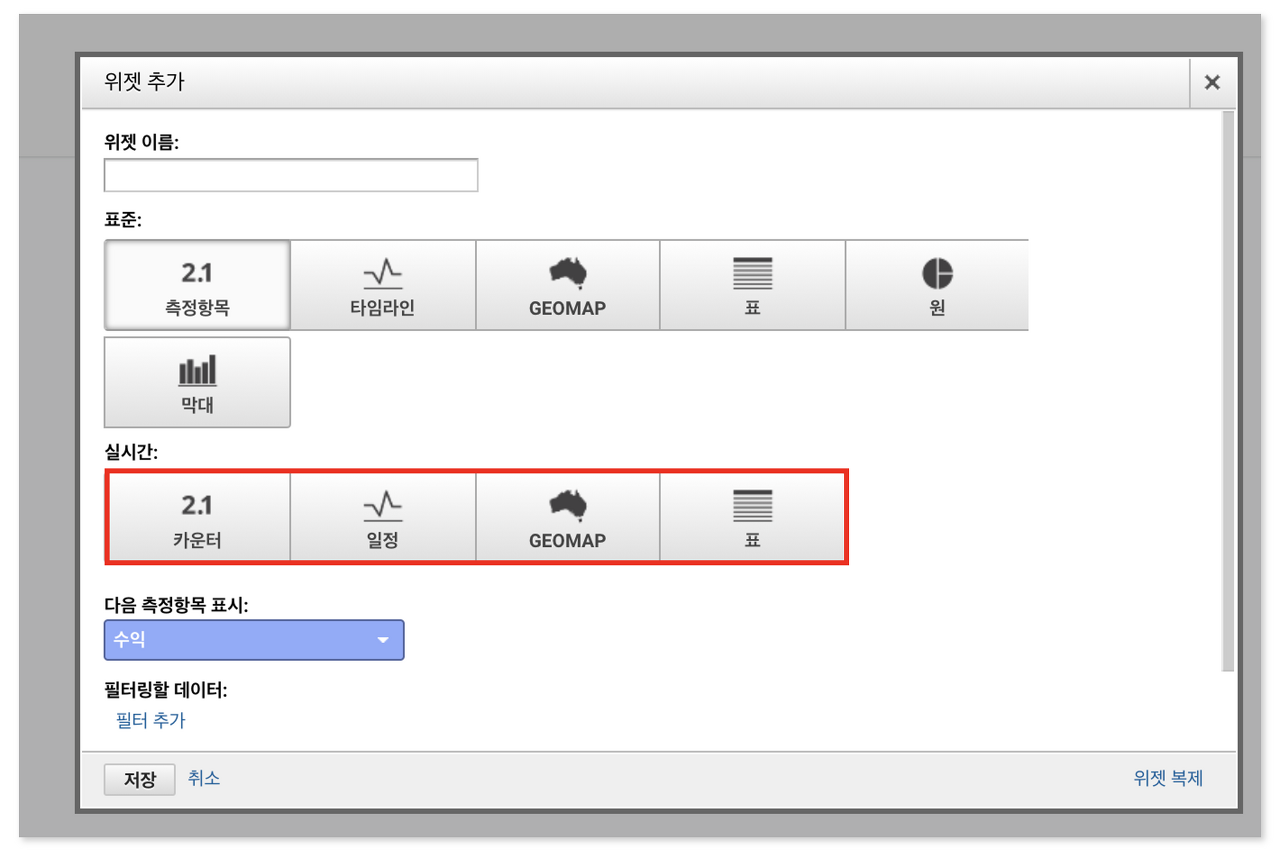Select the 막대 bar chart widget
1280x865 pixels.
pyautogui.click(x=197, y=382)
